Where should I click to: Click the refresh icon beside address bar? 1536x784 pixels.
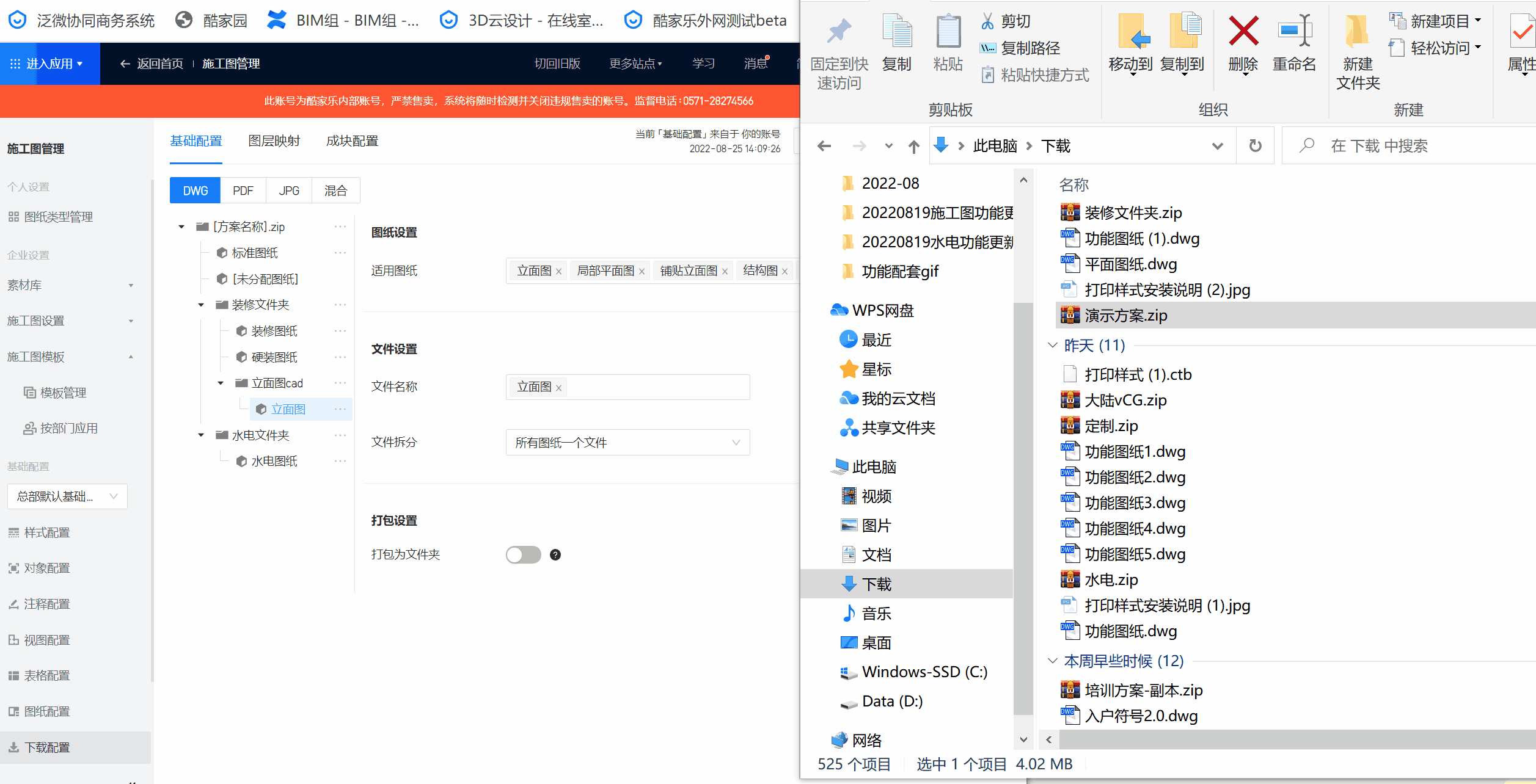click(1255, 146)
